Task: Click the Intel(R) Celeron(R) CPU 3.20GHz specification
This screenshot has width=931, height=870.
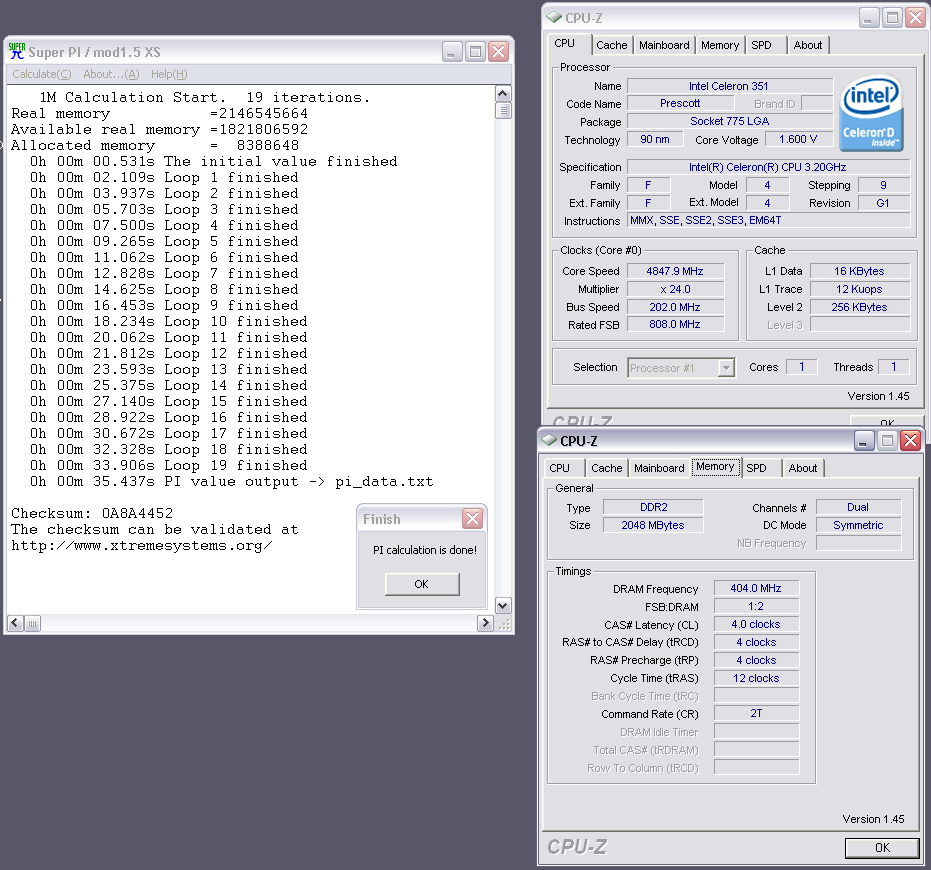Action: 768,167
